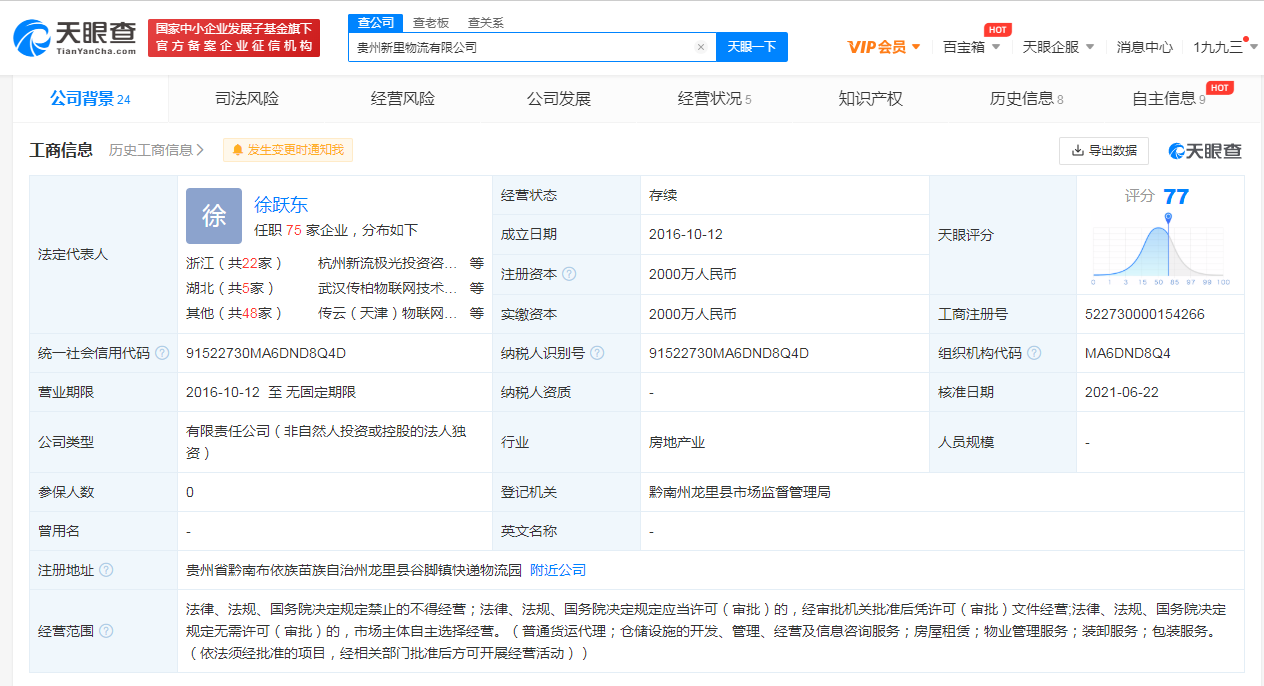Click the 导出数据 export button
Image resolution: width=1264 pixels, height=686 pixels.
[x=1103, y=151]
